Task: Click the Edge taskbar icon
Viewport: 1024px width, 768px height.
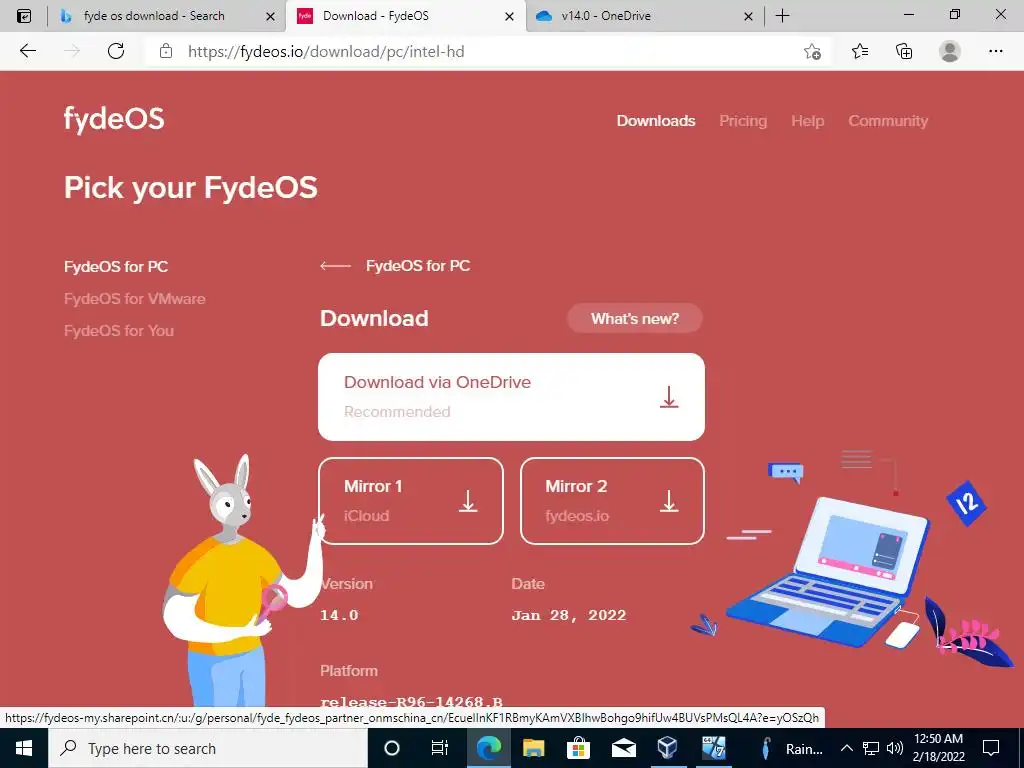Action: (488, 748)
